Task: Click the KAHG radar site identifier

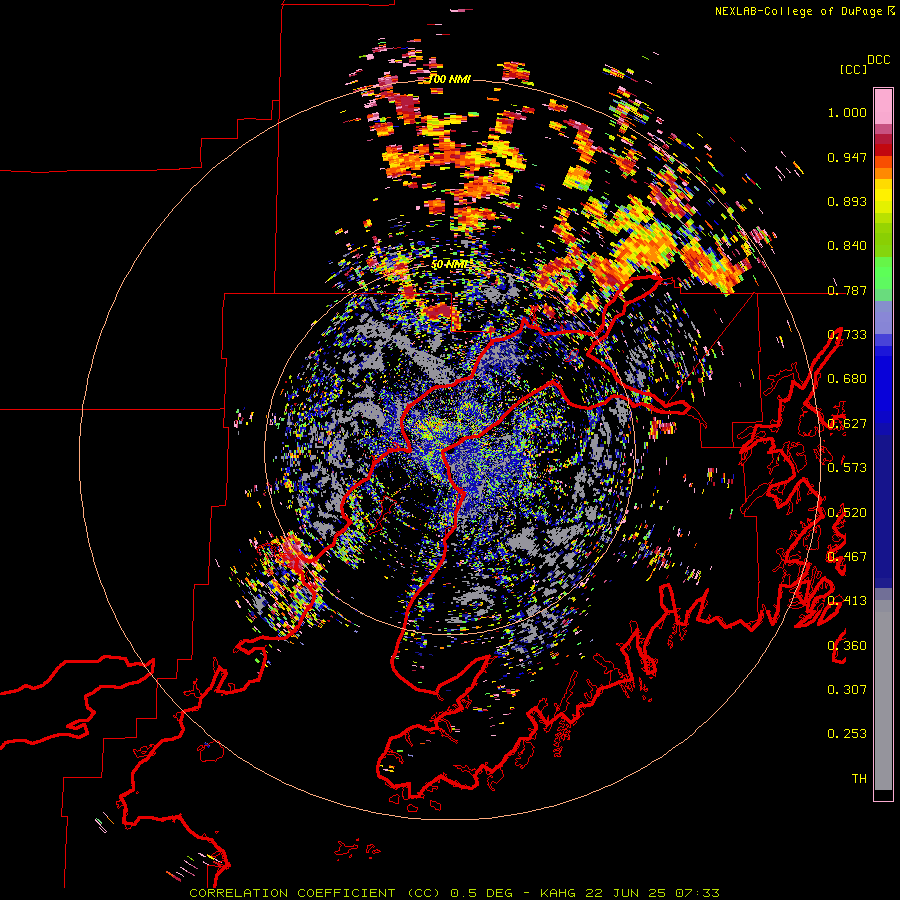Action: tap(558, 893)
